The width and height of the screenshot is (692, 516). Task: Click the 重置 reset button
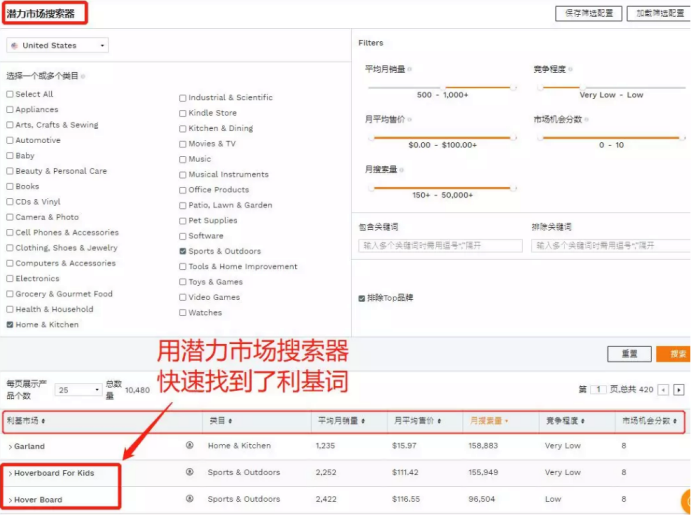tap(629, 354)
